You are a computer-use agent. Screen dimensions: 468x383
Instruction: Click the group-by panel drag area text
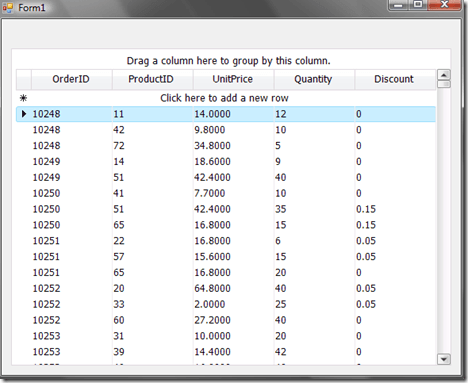228,61
